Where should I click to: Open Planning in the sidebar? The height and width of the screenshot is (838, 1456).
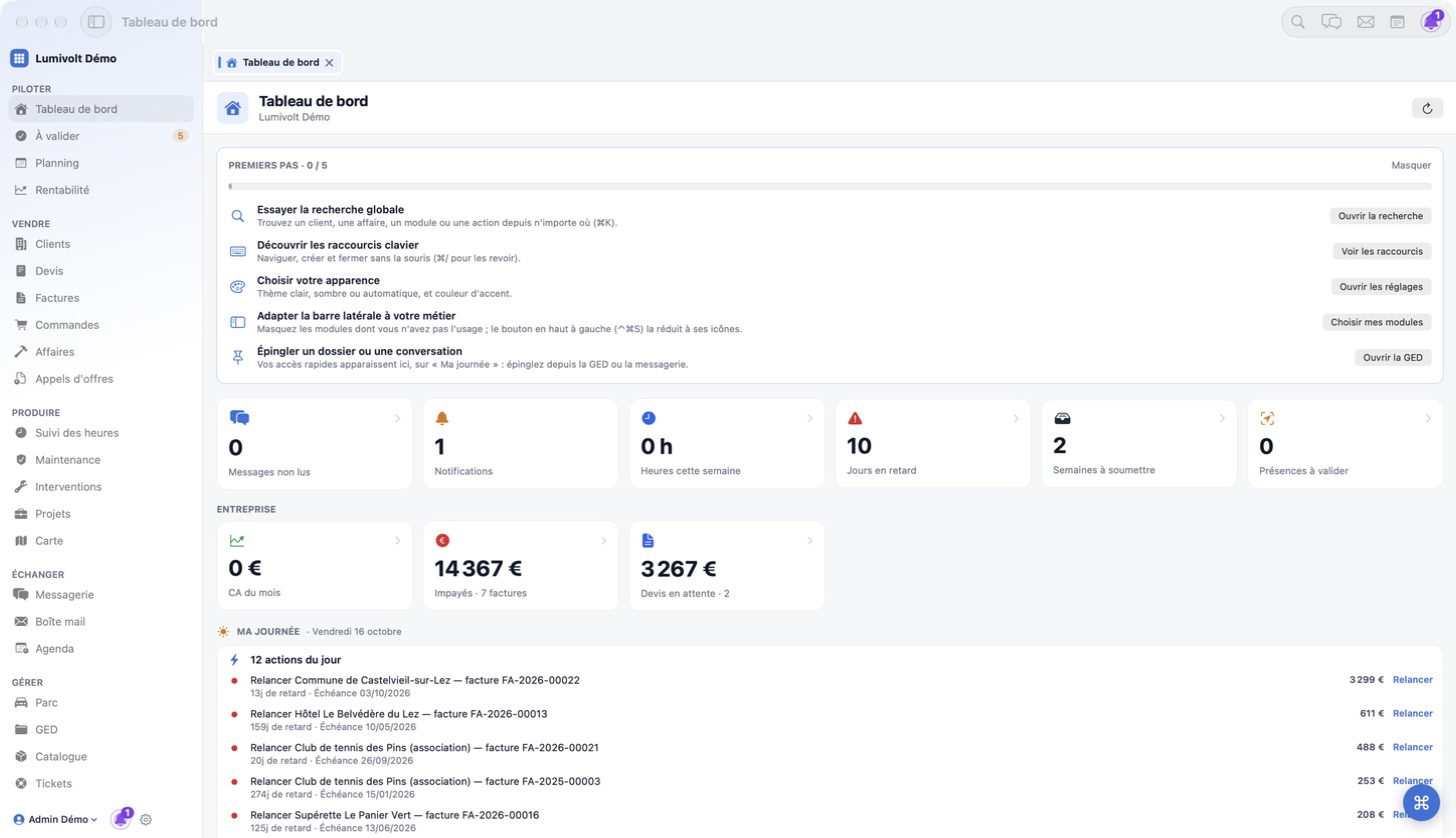100,163
